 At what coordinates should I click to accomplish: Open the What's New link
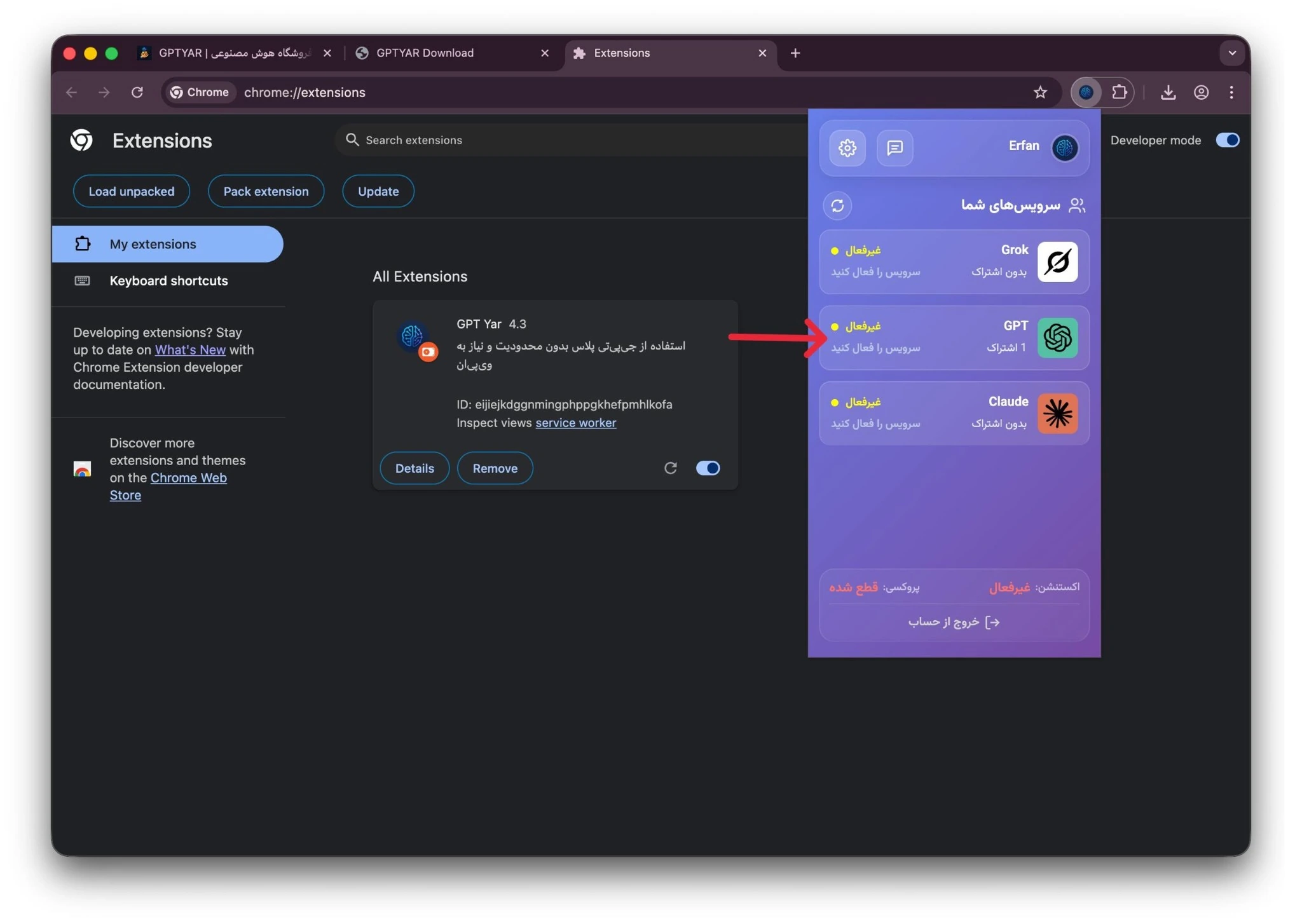(x=190, y=350)
